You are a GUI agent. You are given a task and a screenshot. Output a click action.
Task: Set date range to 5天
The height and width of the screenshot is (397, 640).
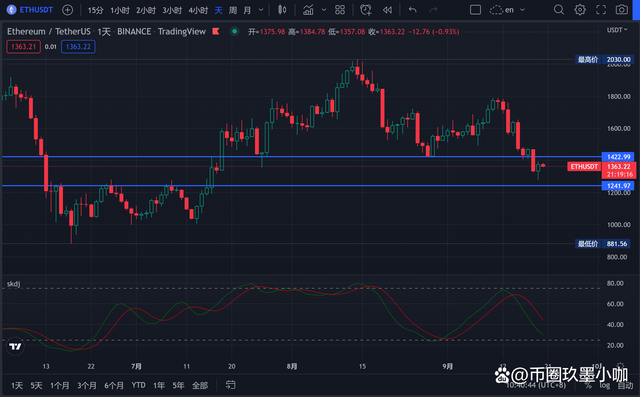(36, 386)
